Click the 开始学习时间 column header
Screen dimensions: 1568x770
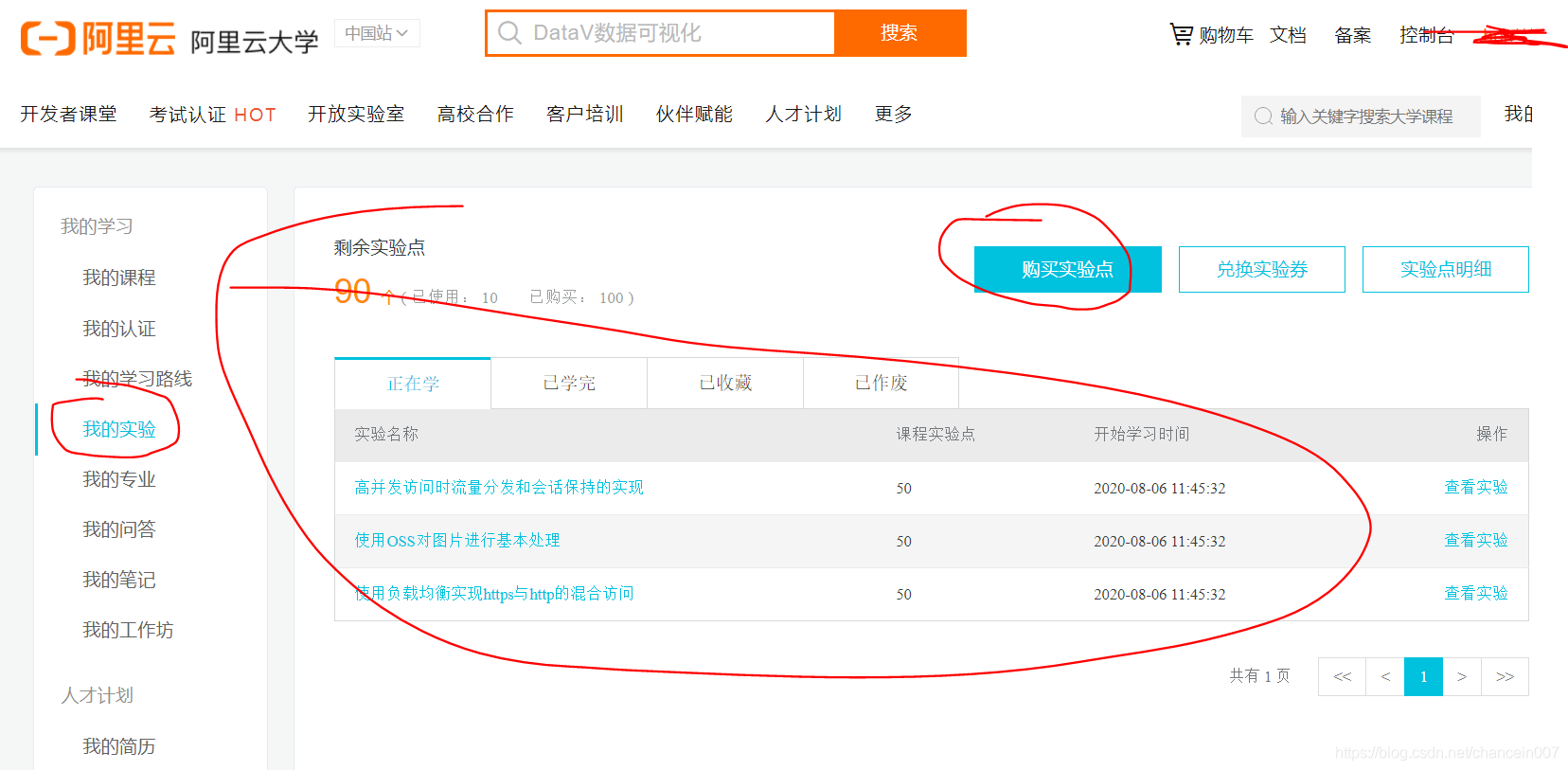click(x=1141, y=434)
